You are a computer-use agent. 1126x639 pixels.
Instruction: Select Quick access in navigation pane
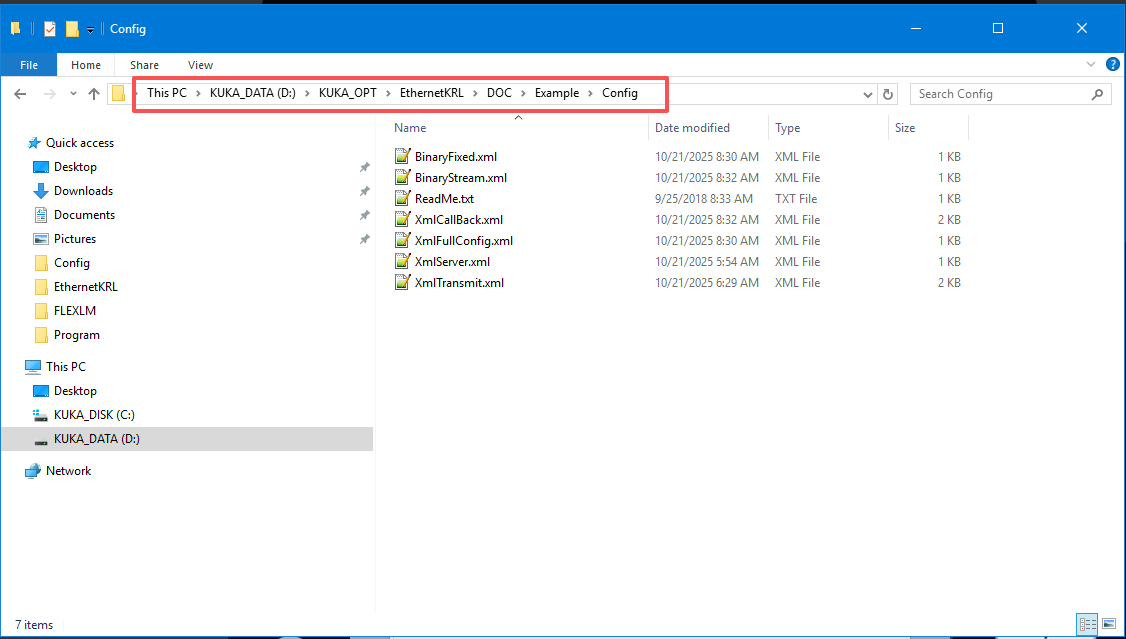click(x=80, y=143)
